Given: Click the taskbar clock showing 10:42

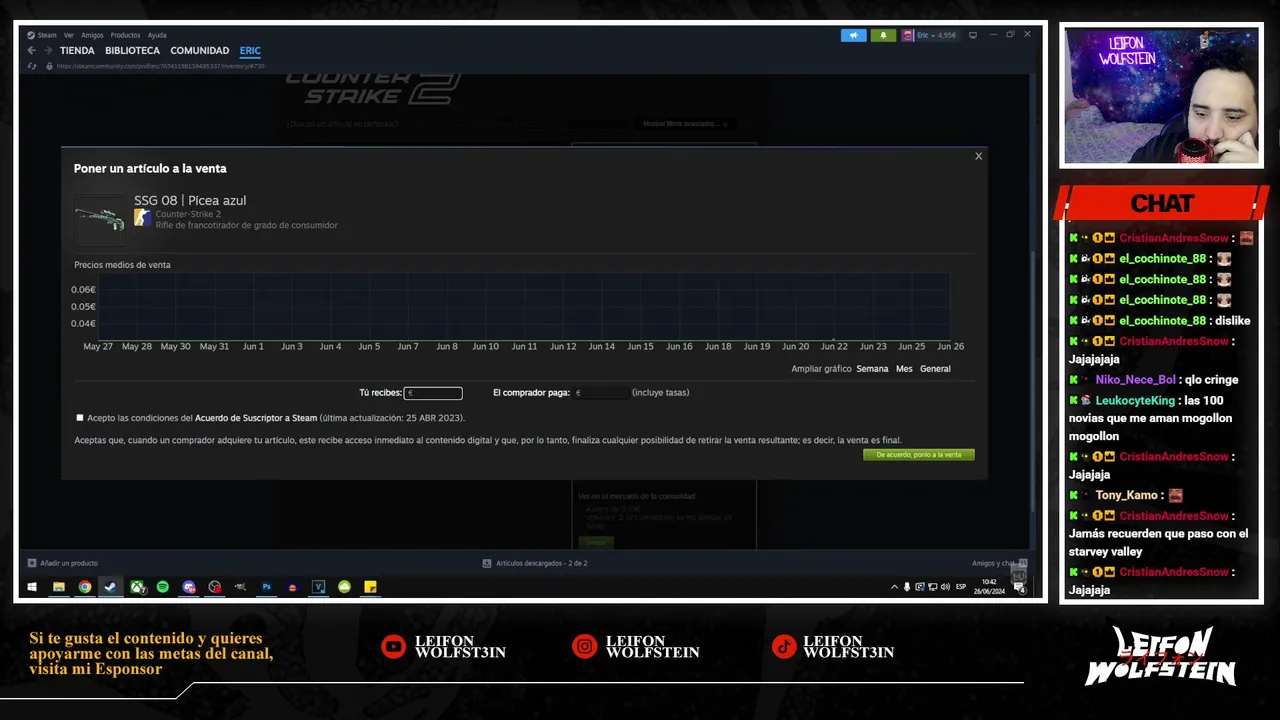Looking at the screenshot, I should click(989, 586).
